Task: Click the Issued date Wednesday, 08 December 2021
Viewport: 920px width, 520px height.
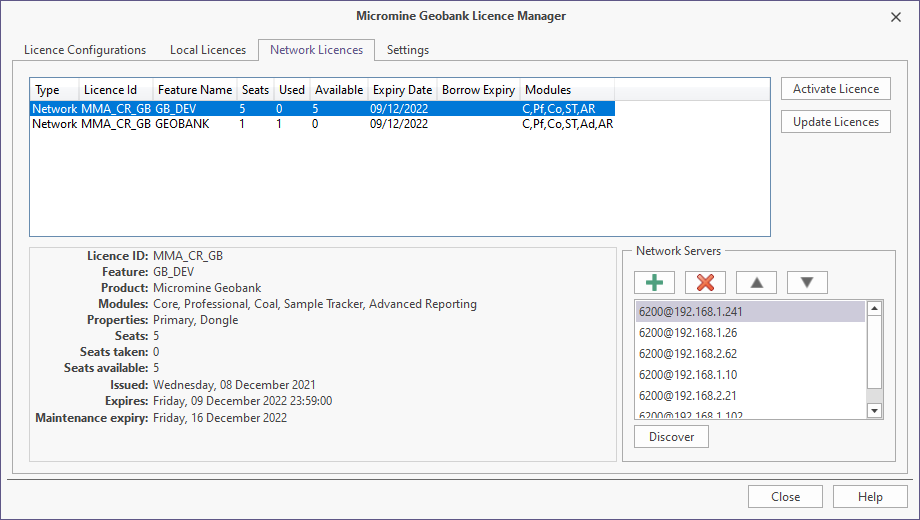Action: (234, 385)
